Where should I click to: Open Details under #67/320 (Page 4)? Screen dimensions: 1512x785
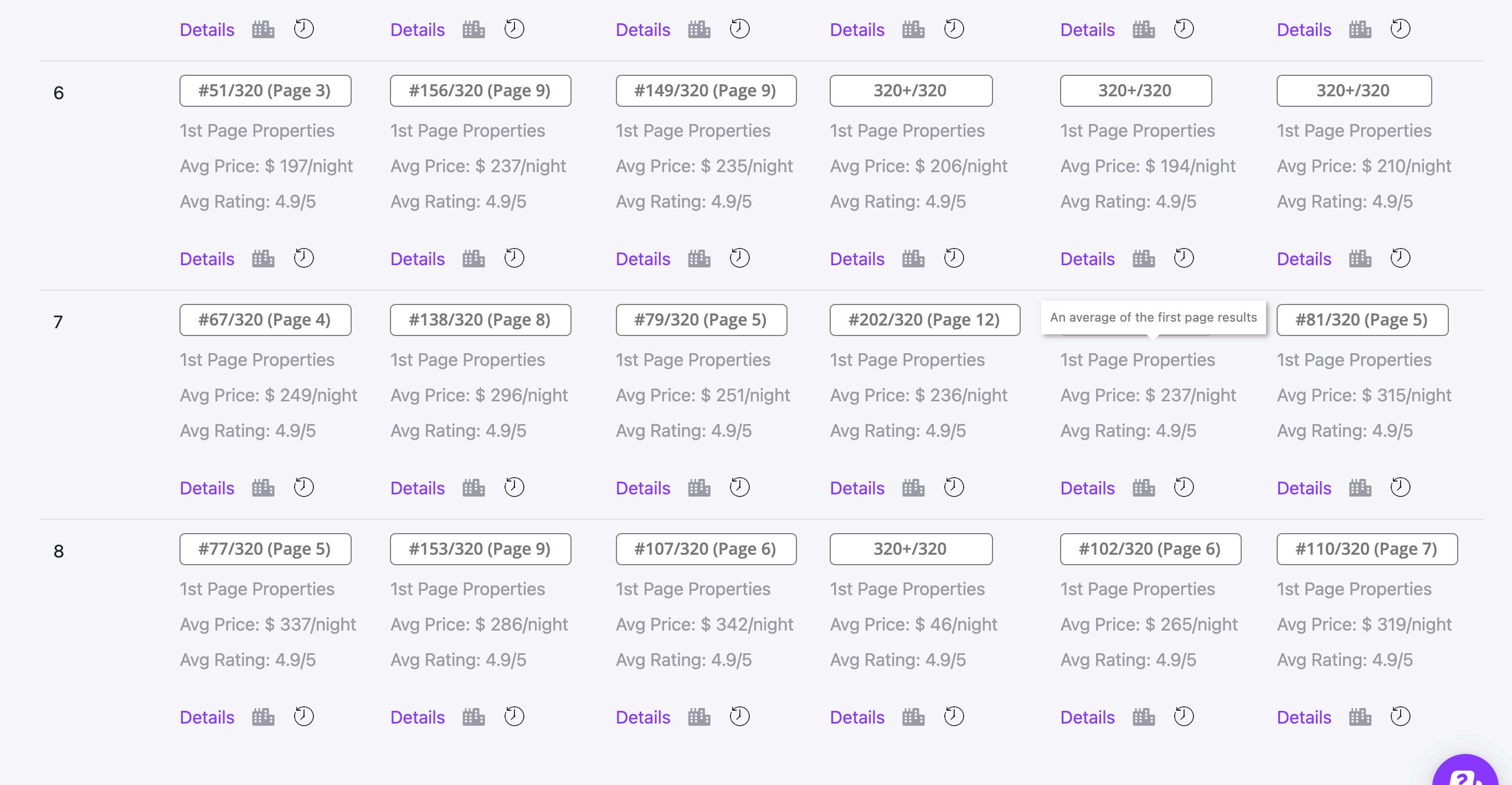pos(207,488)
